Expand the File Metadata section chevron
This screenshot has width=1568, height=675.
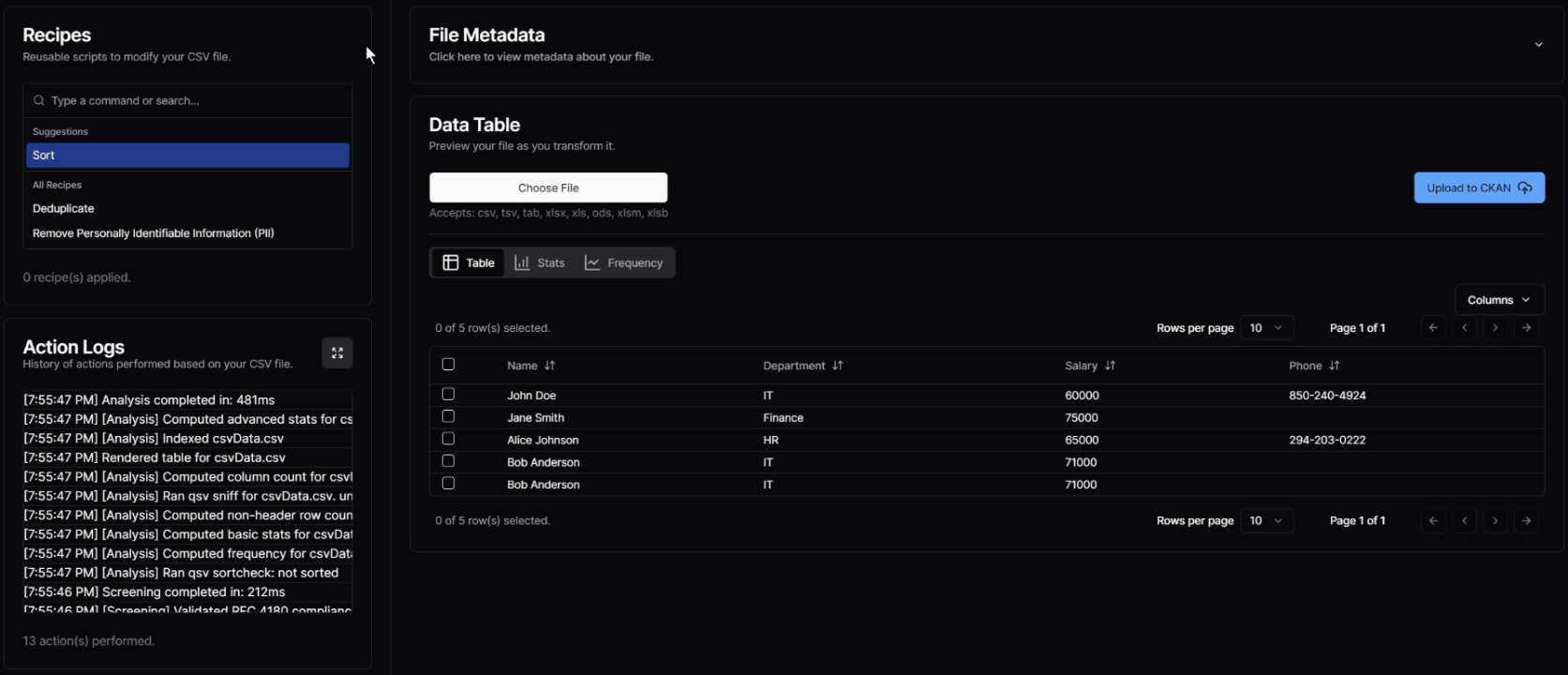pyautogui.click(x=1538, y=45)
